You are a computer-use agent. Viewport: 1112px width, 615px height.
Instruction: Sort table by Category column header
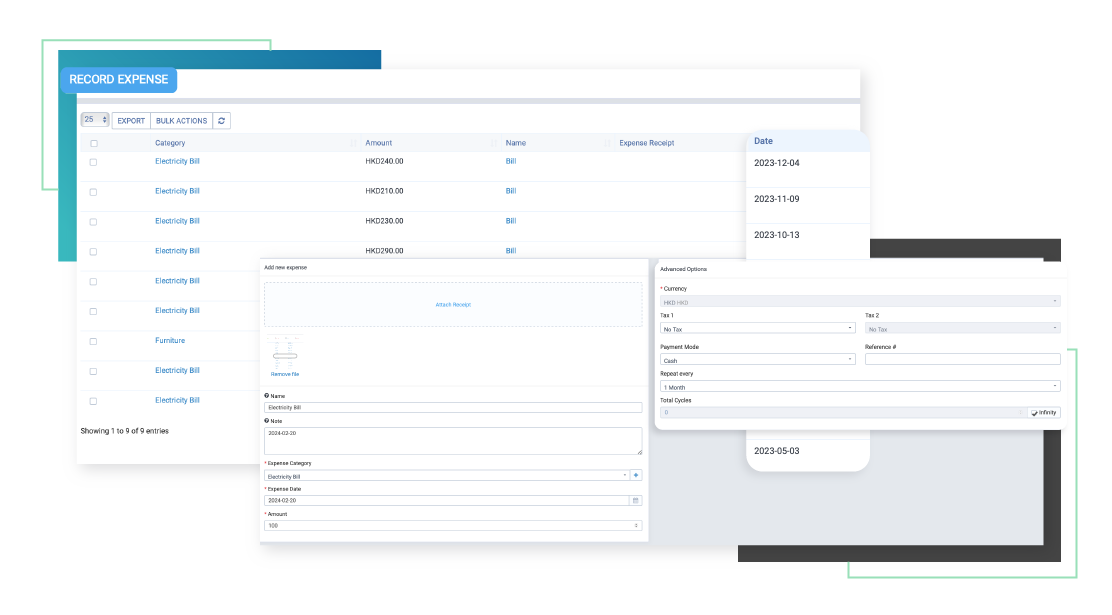pos(169,143)
